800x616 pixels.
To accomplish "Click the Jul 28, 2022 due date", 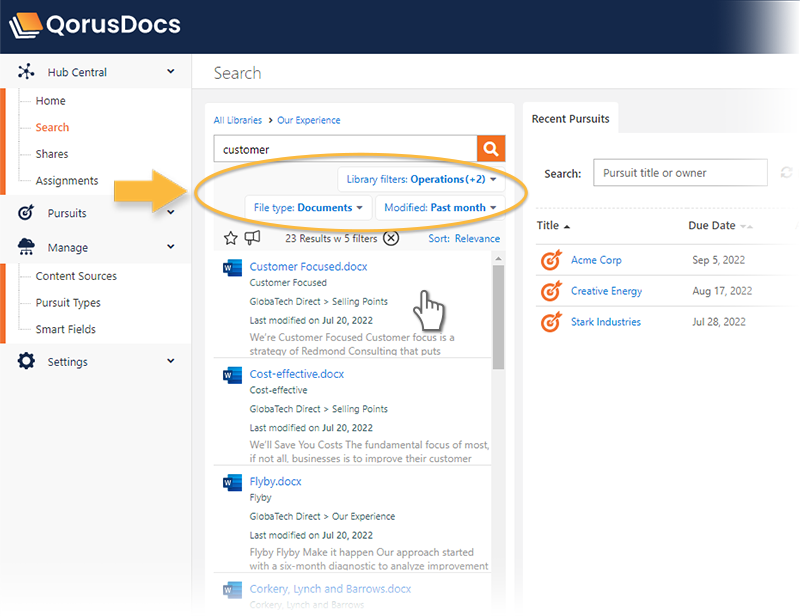I will coord(719,322).
